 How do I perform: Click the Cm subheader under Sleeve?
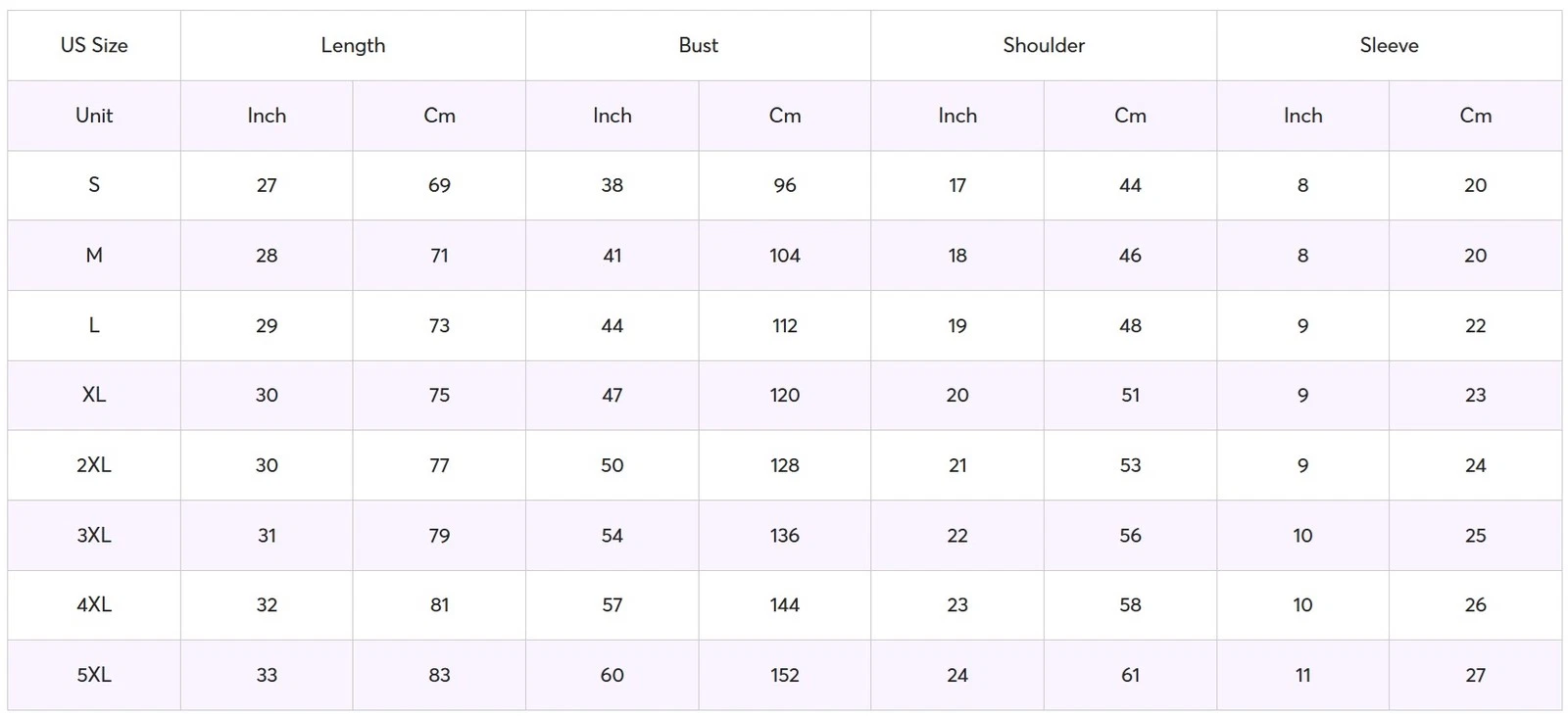1475,116
